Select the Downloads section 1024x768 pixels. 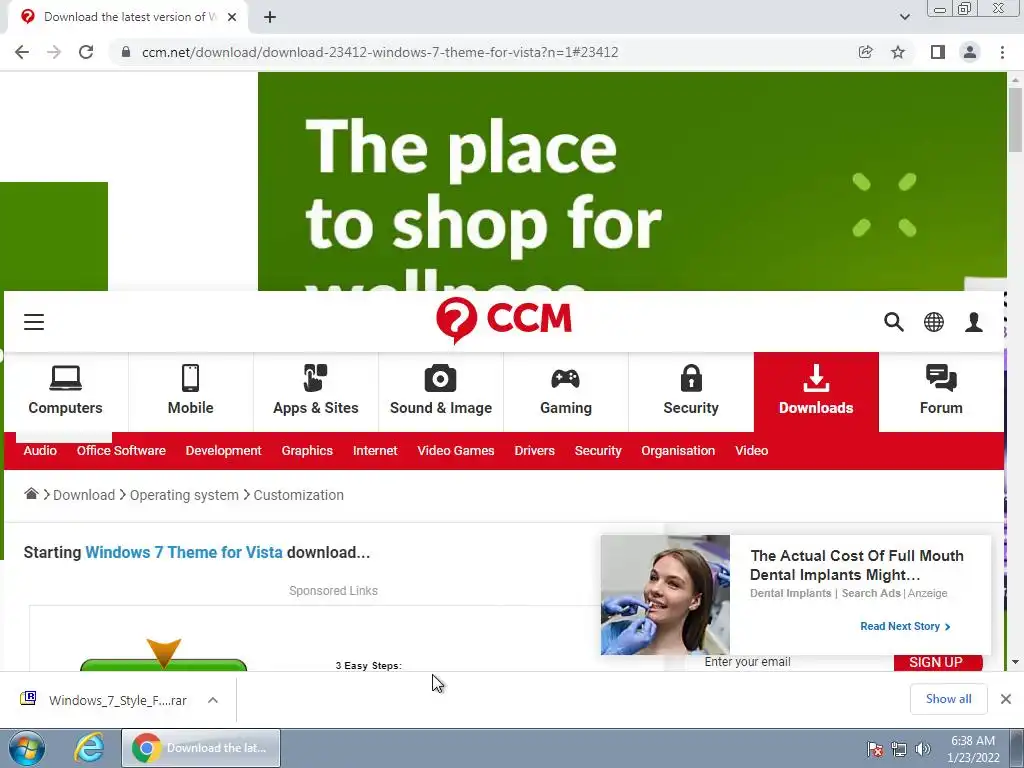[x=816, y=392]
